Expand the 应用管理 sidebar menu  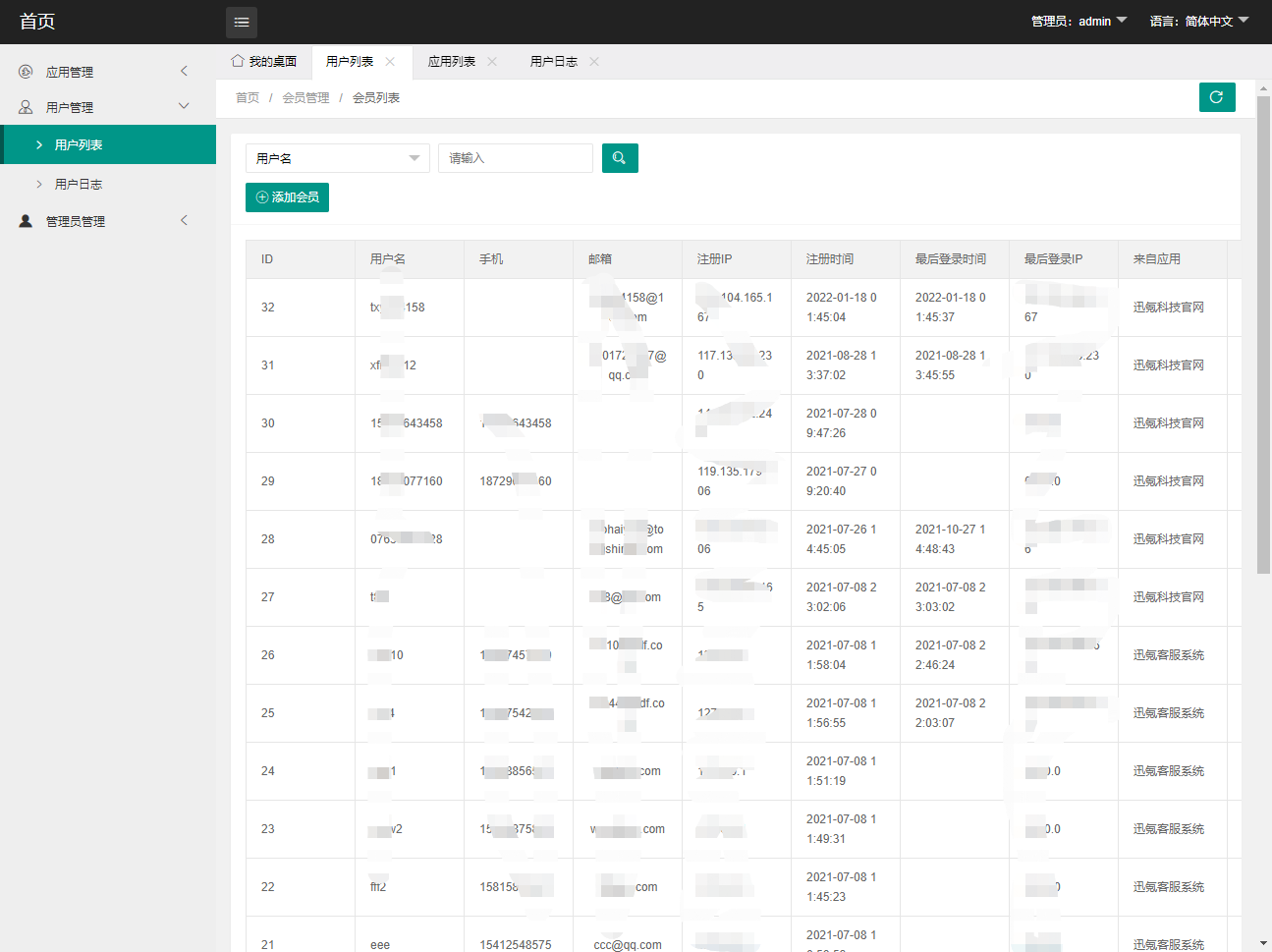[x=108, y=72]
